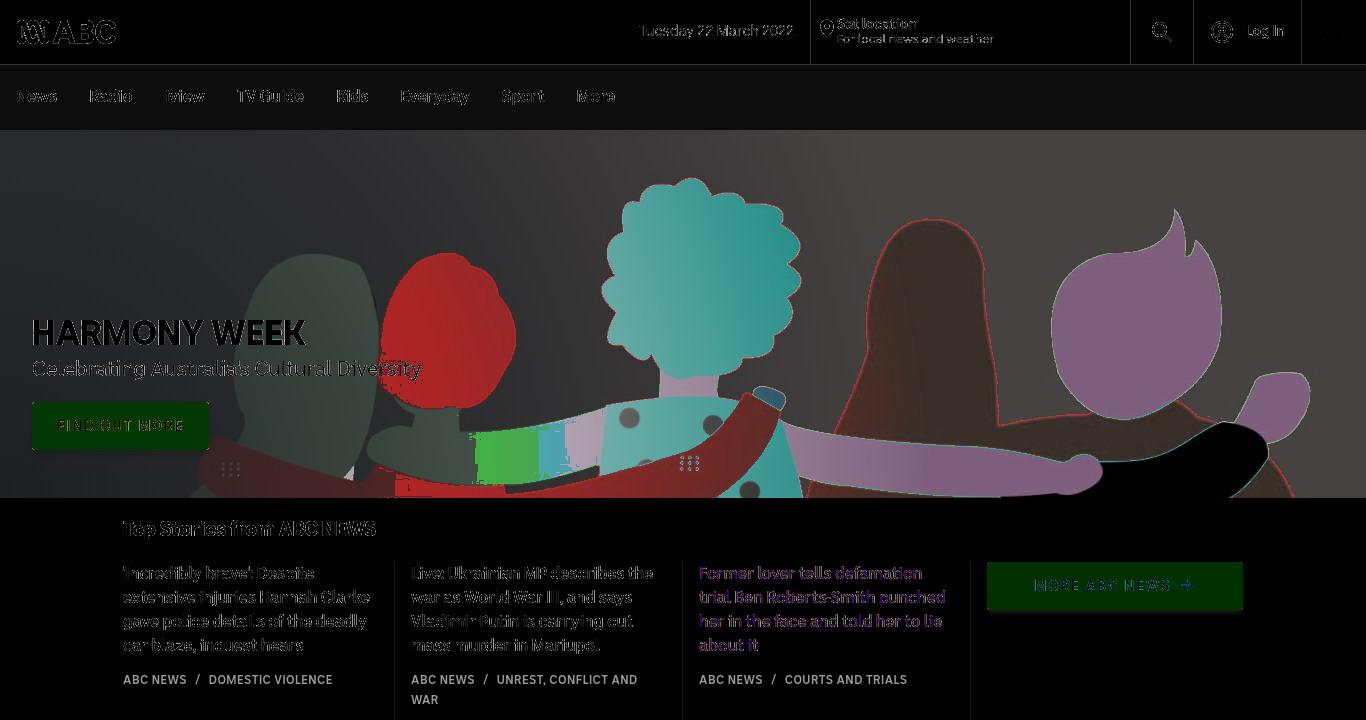Follow the Domestic Violence topic link

click(270, 680)
